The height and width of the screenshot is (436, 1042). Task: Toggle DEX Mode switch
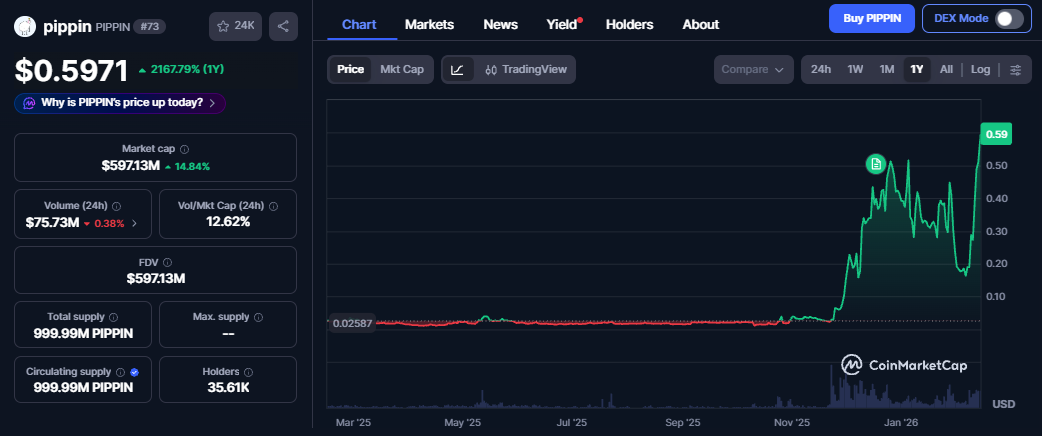click(x=1008, y=18)
